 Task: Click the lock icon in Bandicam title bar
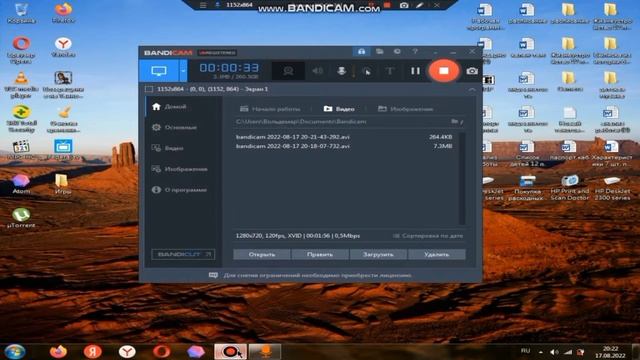coord(362,51)
